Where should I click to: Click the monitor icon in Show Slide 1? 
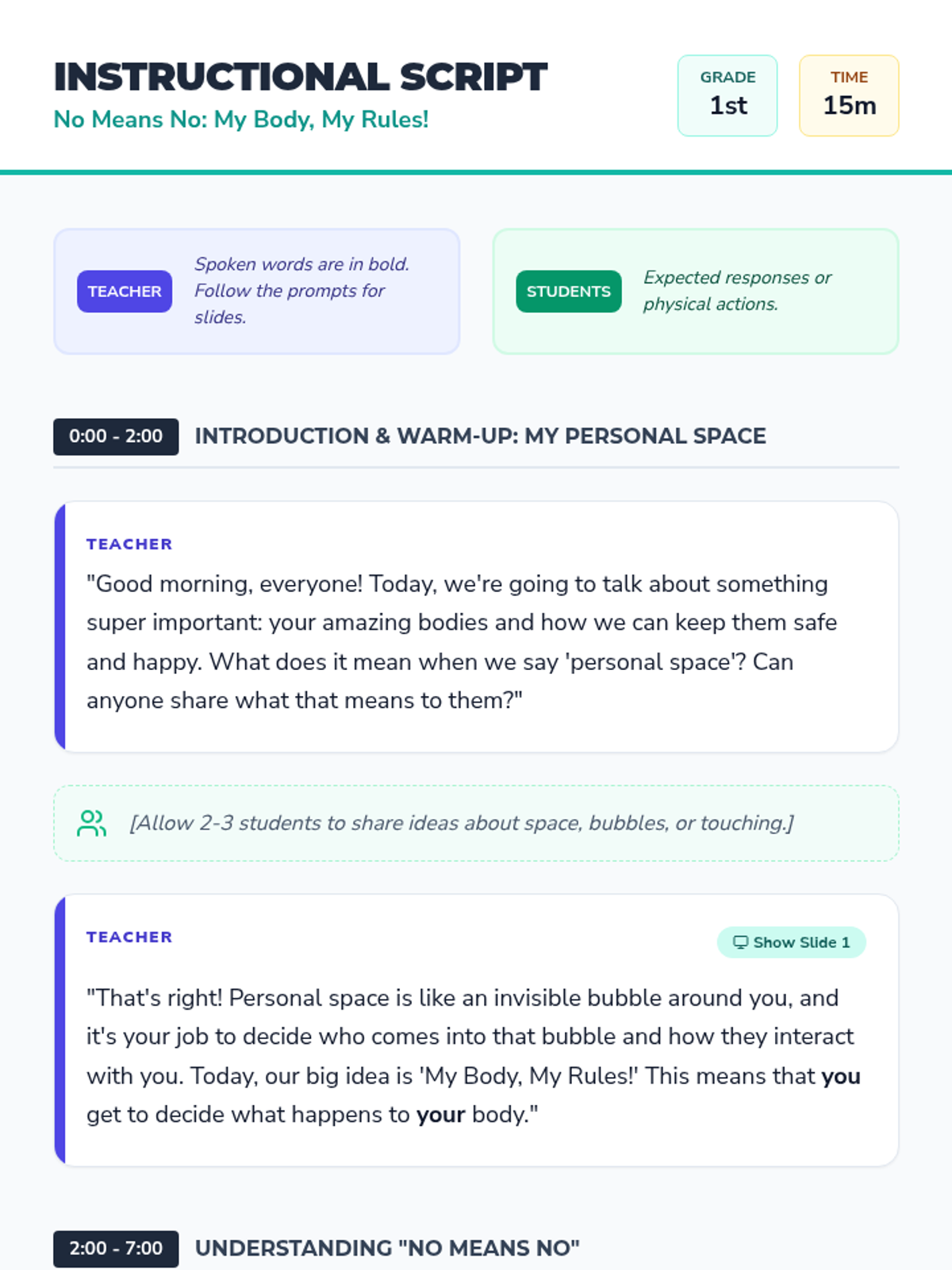pos(740,942)
